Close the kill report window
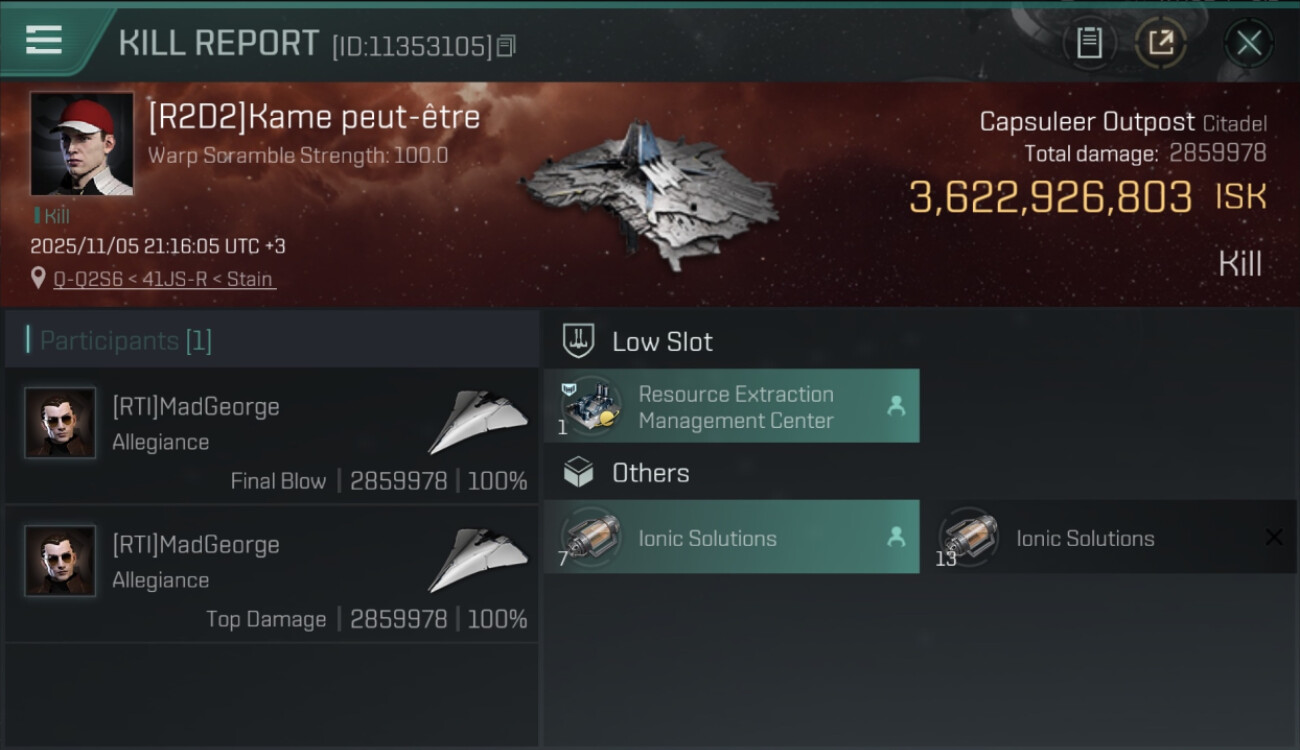Image resolution: width=1300 pixels, height=750 pixels. tap(1248, 43)
